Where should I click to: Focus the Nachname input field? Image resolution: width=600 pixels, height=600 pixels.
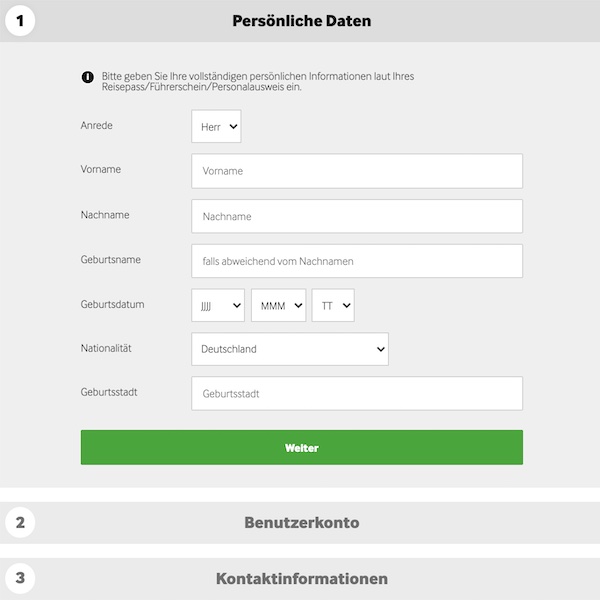click(x=356, y=216)
